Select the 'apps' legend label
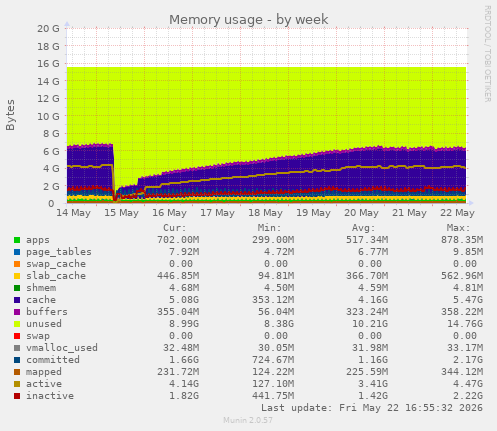Viewport: 497px width, 431px height. click(x=38, y=240)
